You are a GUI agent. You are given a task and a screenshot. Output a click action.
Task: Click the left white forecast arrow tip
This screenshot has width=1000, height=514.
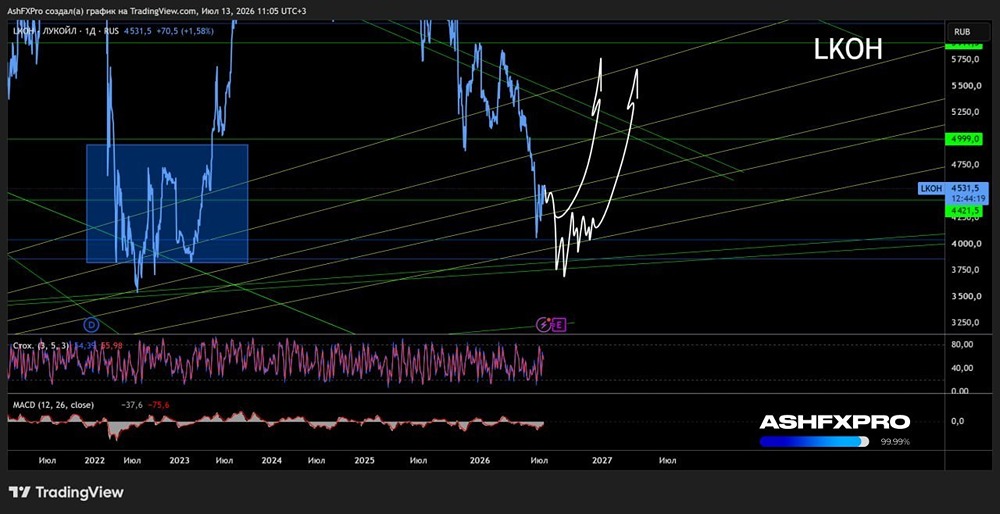[x=600, y=61]
